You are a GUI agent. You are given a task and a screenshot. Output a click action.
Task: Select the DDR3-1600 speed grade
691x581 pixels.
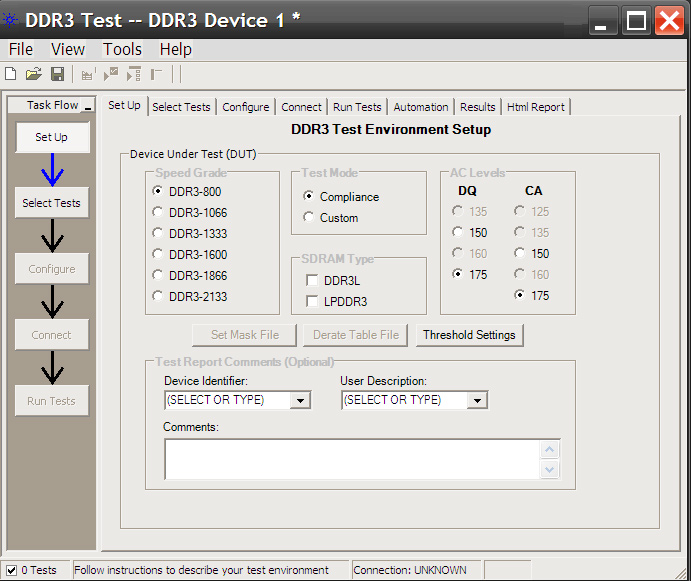click(158, 255)
